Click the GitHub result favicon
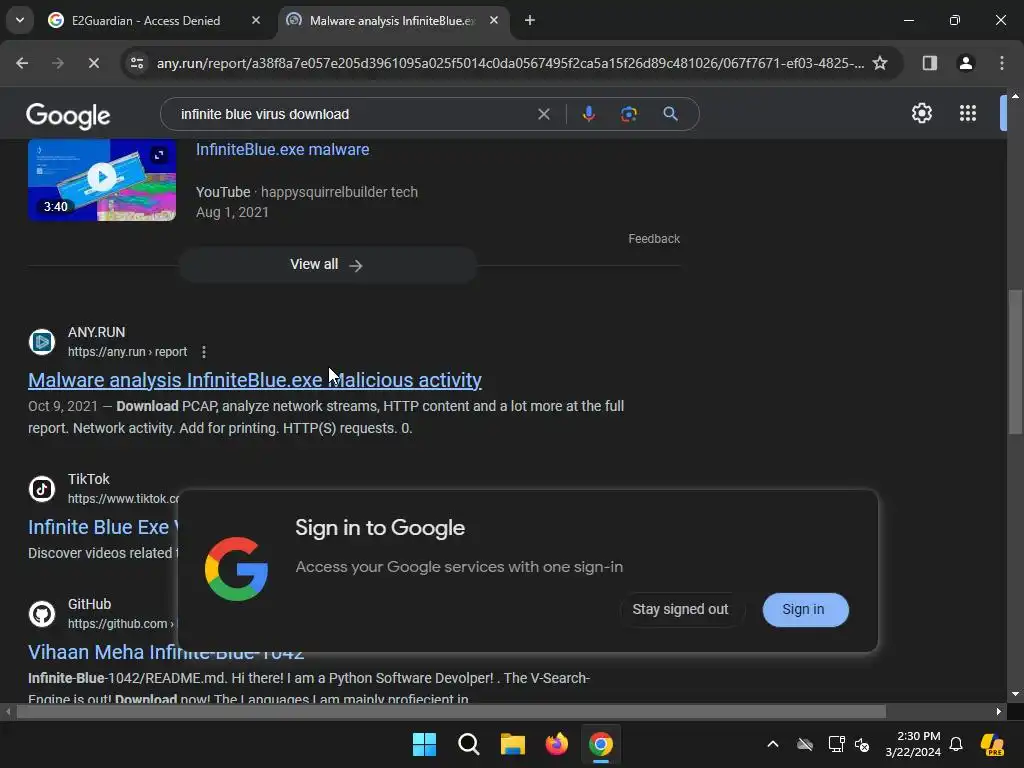The height and width of the screenshot is (768, 1024). (x=42, y=614)
